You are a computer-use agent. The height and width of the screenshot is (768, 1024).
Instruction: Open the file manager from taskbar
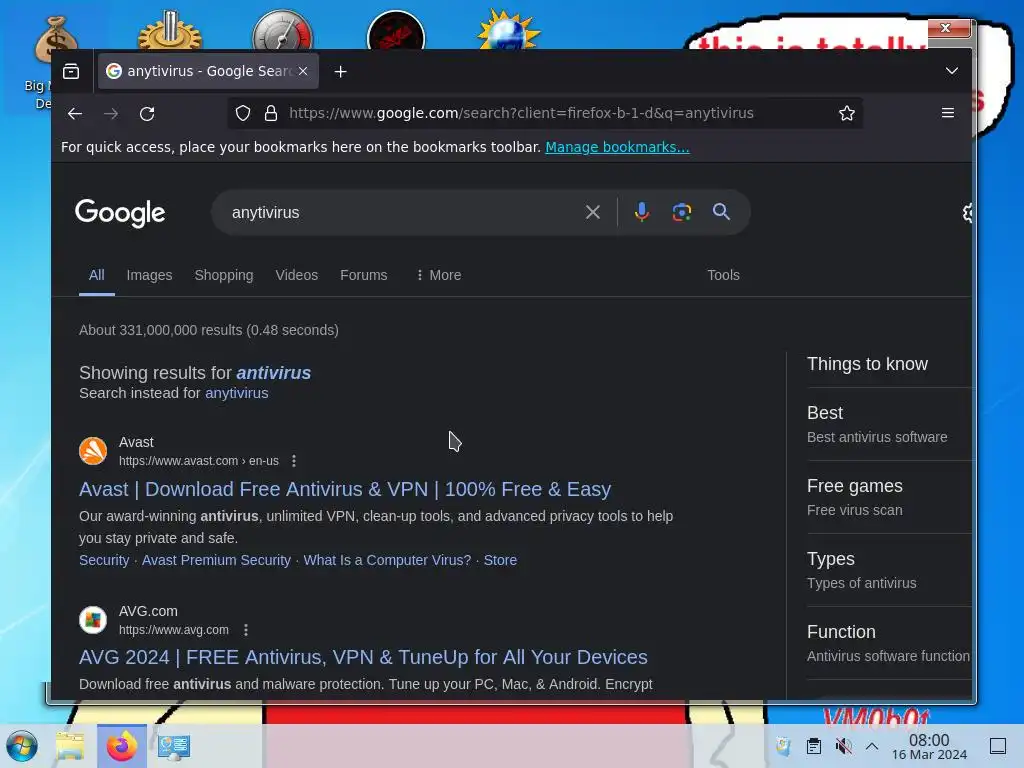point(70,746)
